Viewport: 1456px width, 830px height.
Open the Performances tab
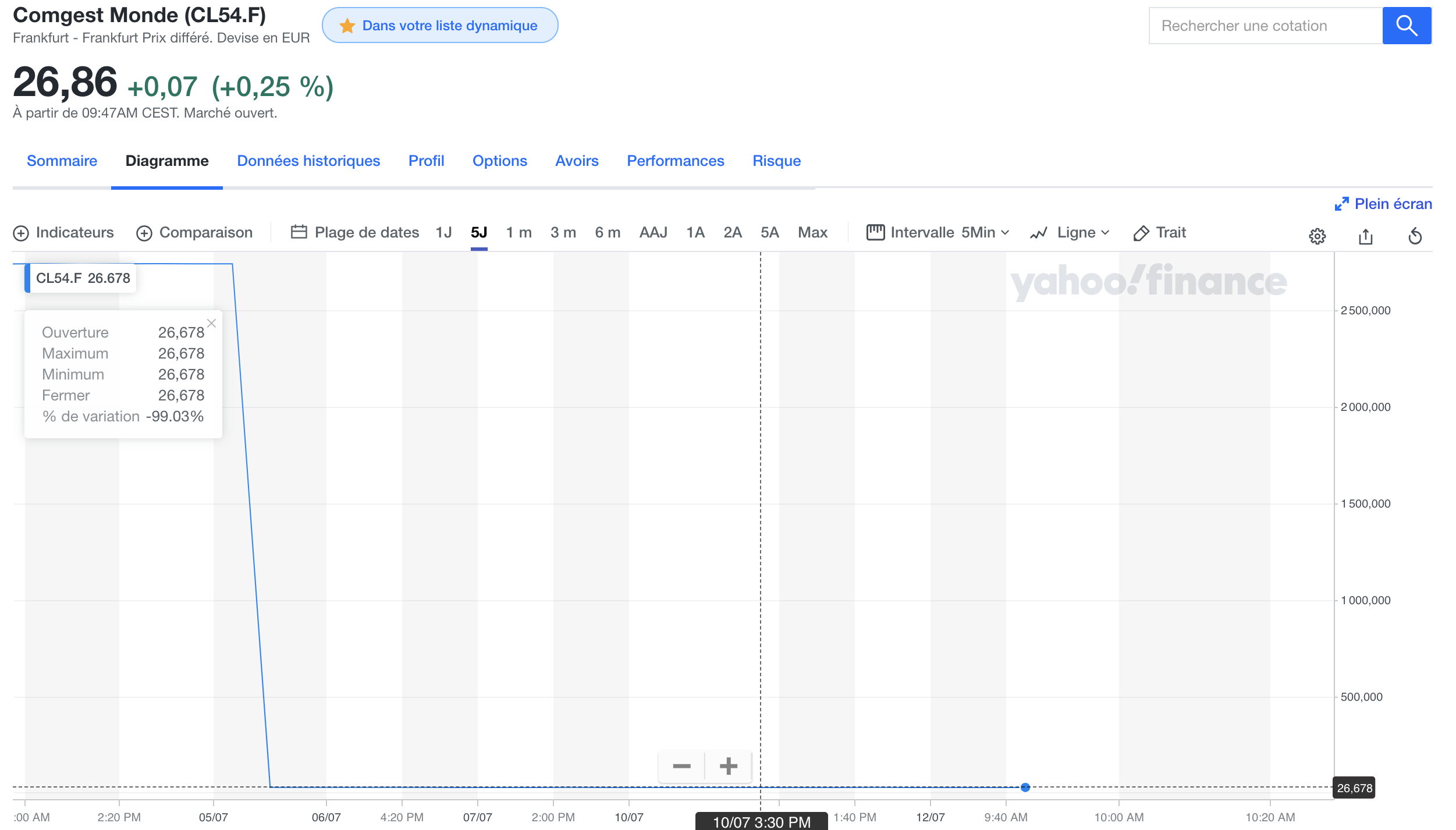pos(675,161)
